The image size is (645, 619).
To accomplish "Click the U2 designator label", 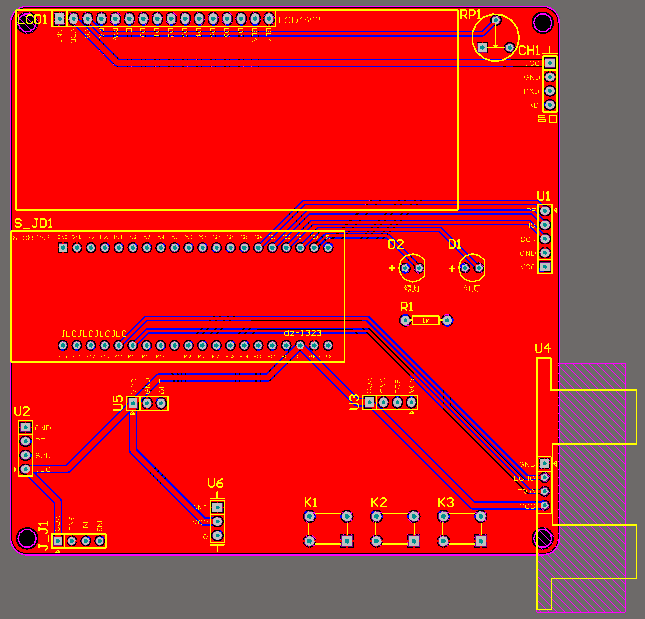I will click(22, 412).
